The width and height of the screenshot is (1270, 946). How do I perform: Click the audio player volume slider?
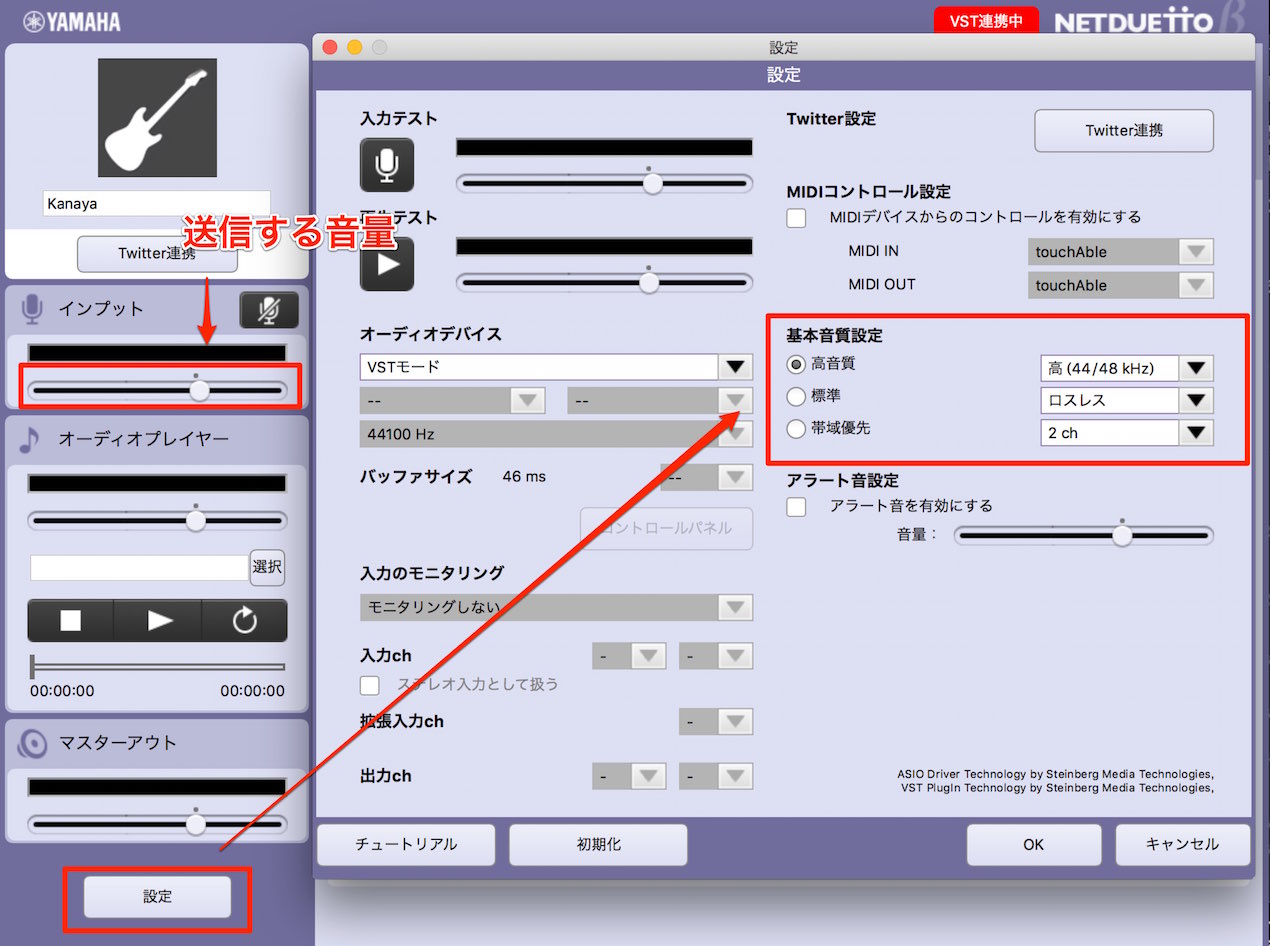click(157, 520)
